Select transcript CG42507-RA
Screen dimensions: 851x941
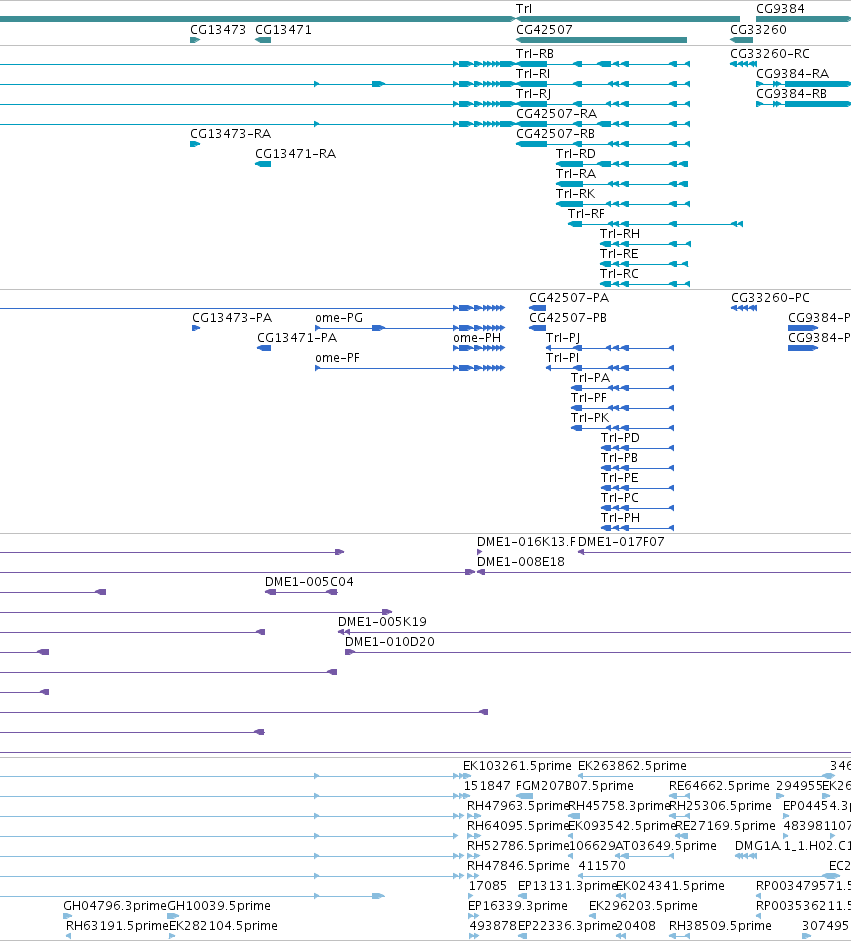click(556, 113)
